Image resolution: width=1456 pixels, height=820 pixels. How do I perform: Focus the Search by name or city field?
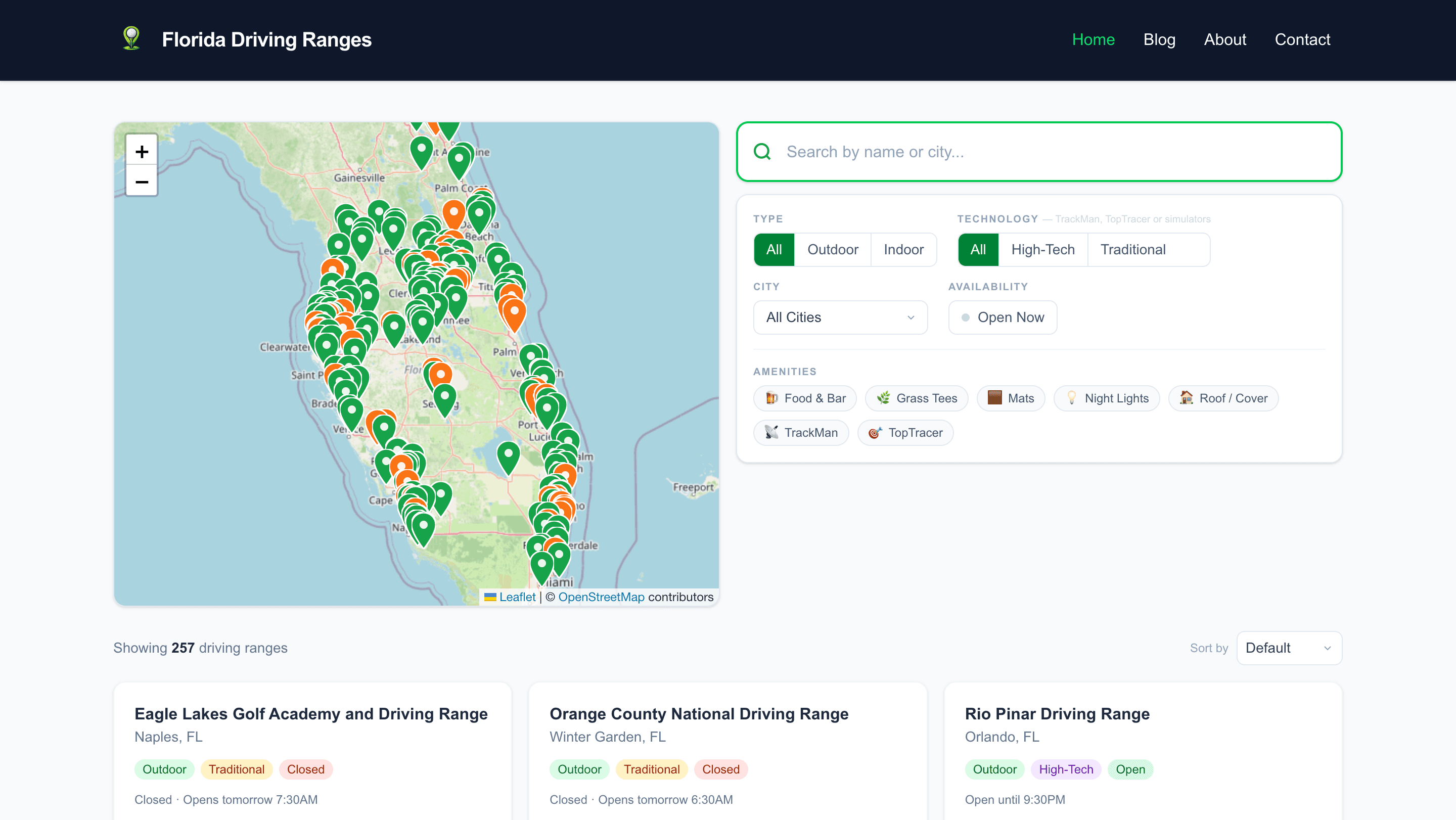(x=1039, y=152)
